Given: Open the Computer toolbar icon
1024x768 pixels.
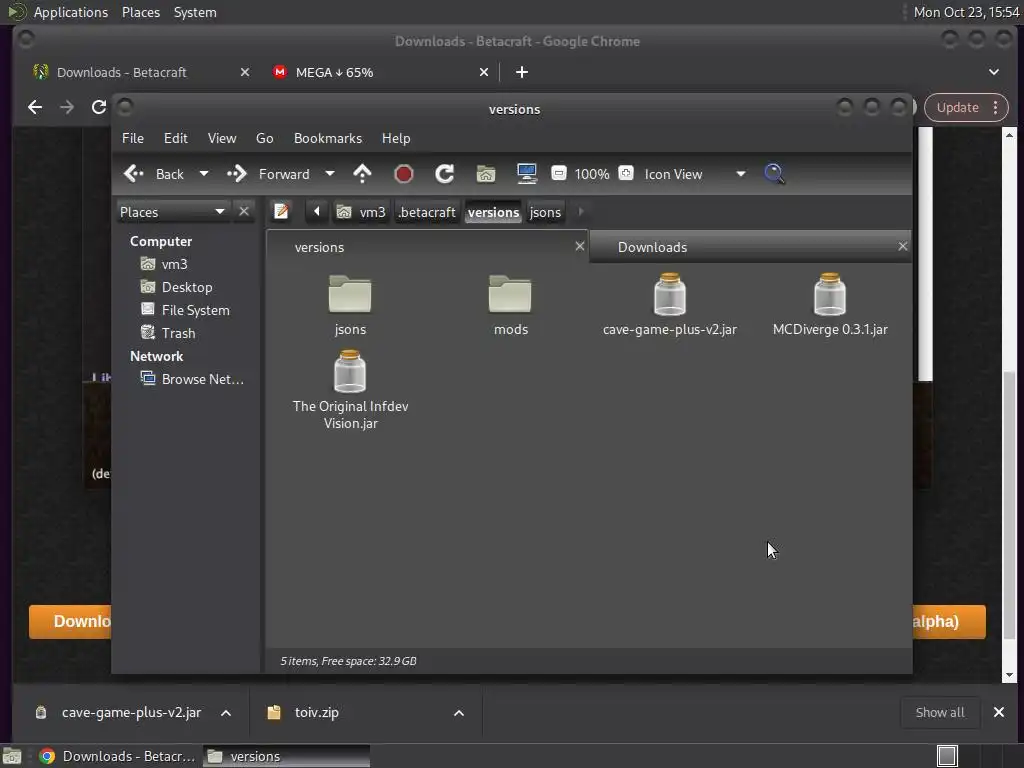Looking at the screenshot, I should pyautogui.click(x=526, y=174).
